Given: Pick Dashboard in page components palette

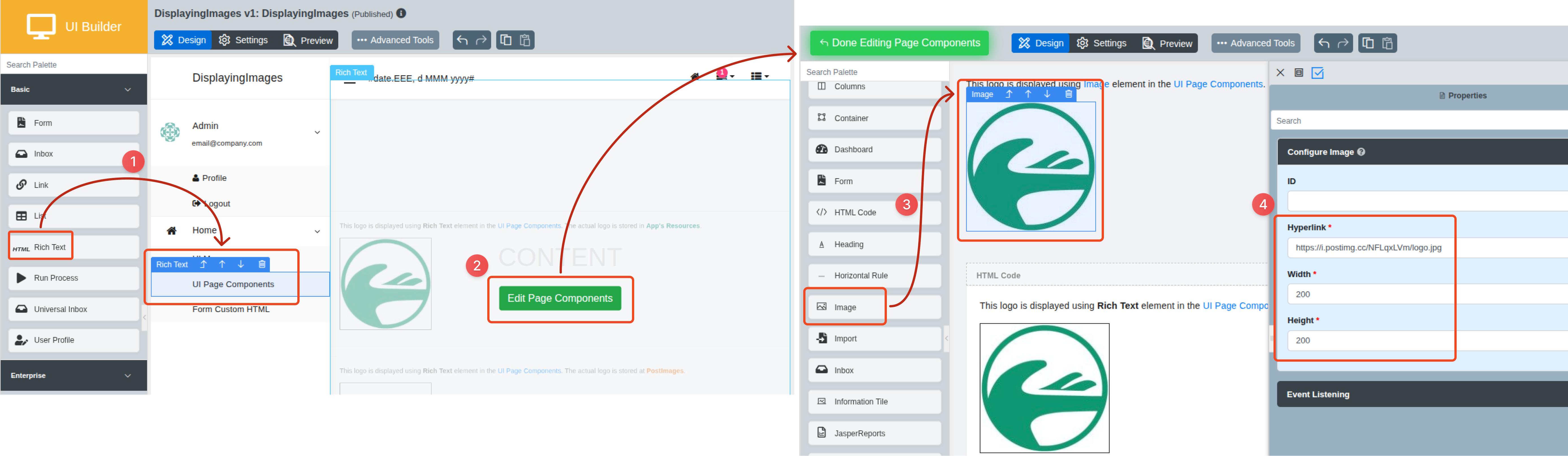Looking at the screenshot, I should [x=875, y=149].
